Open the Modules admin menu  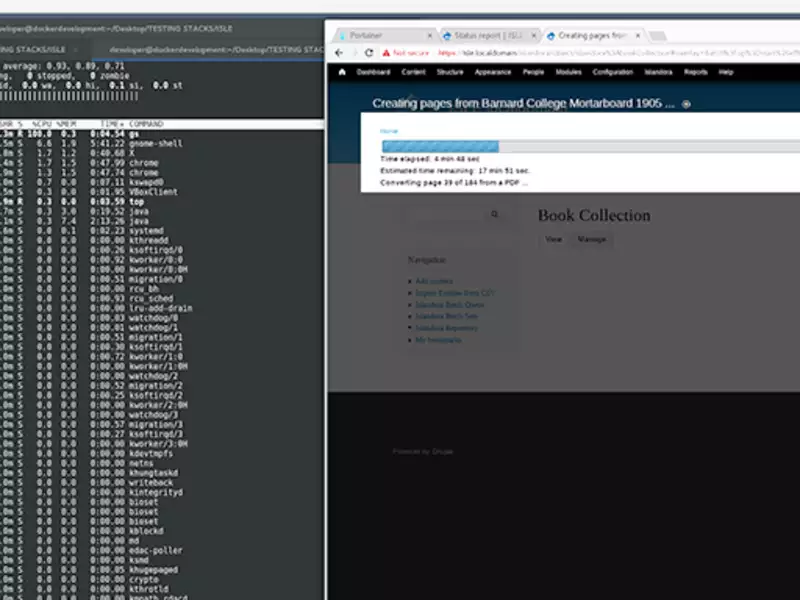coord(568,72)
